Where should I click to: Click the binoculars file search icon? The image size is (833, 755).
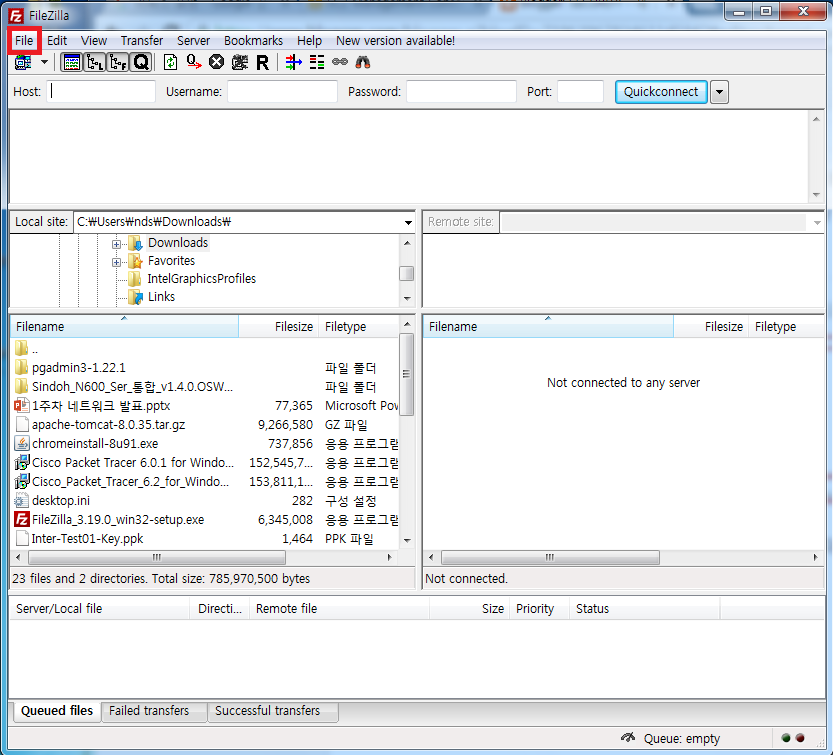363,63
